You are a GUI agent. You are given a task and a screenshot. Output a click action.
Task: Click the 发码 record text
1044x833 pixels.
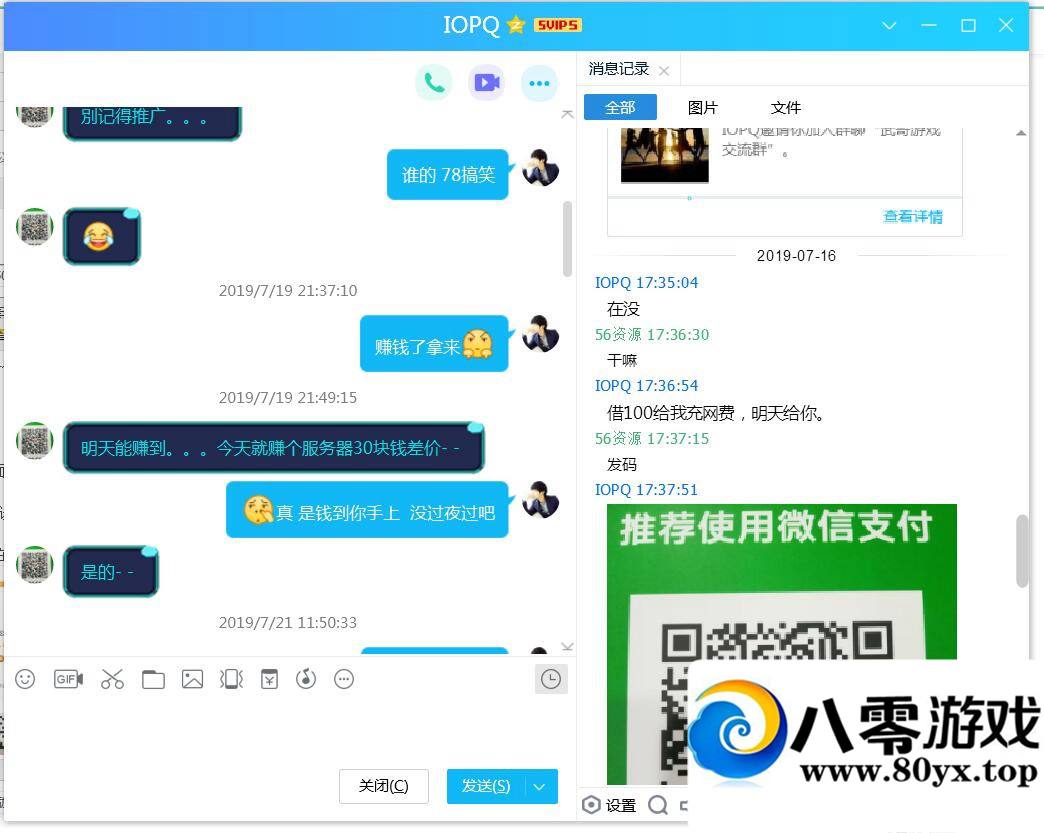[622, 464]
